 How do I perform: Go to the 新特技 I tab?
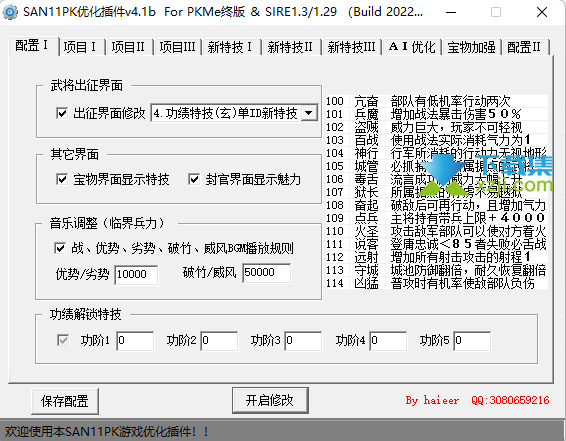(231, 47)
